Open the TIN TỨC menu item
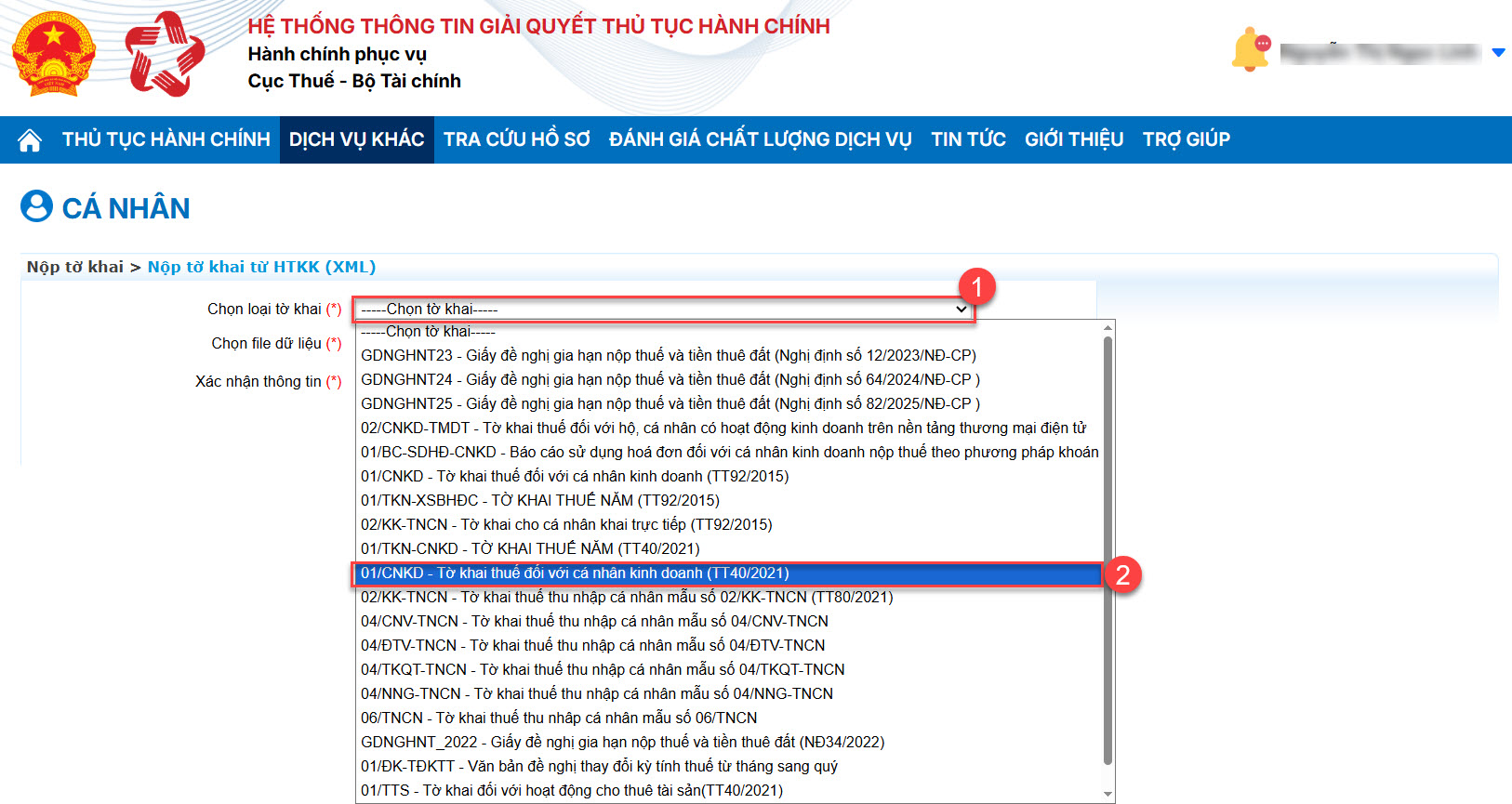Viewport: 1512px width, 804px height. click(x=968, y=140)
